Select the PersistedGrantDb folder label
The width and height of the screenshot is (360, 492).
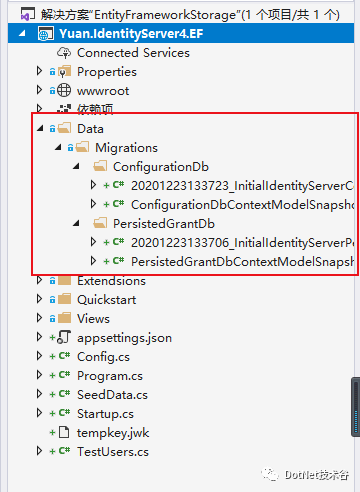pyautogui.click(x=164, y=224)
